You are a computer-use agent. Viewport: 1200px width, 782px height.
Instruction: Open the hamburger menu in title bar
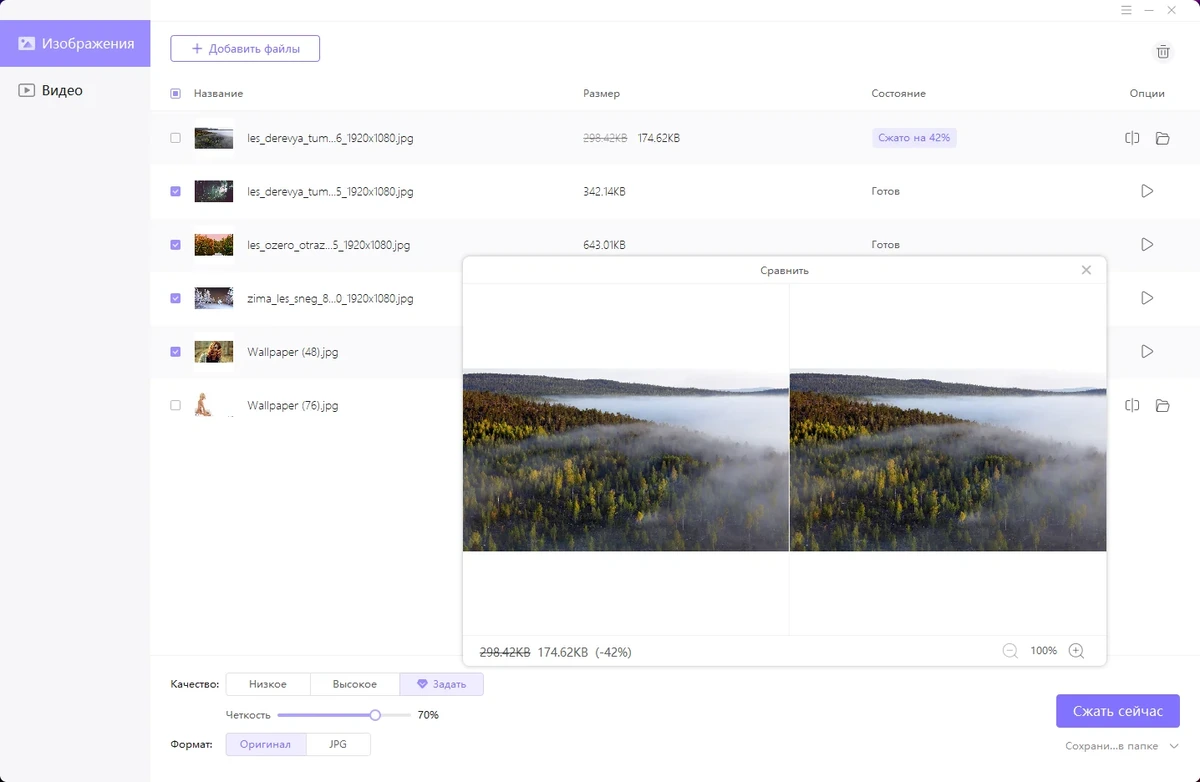pos(1127,10)
